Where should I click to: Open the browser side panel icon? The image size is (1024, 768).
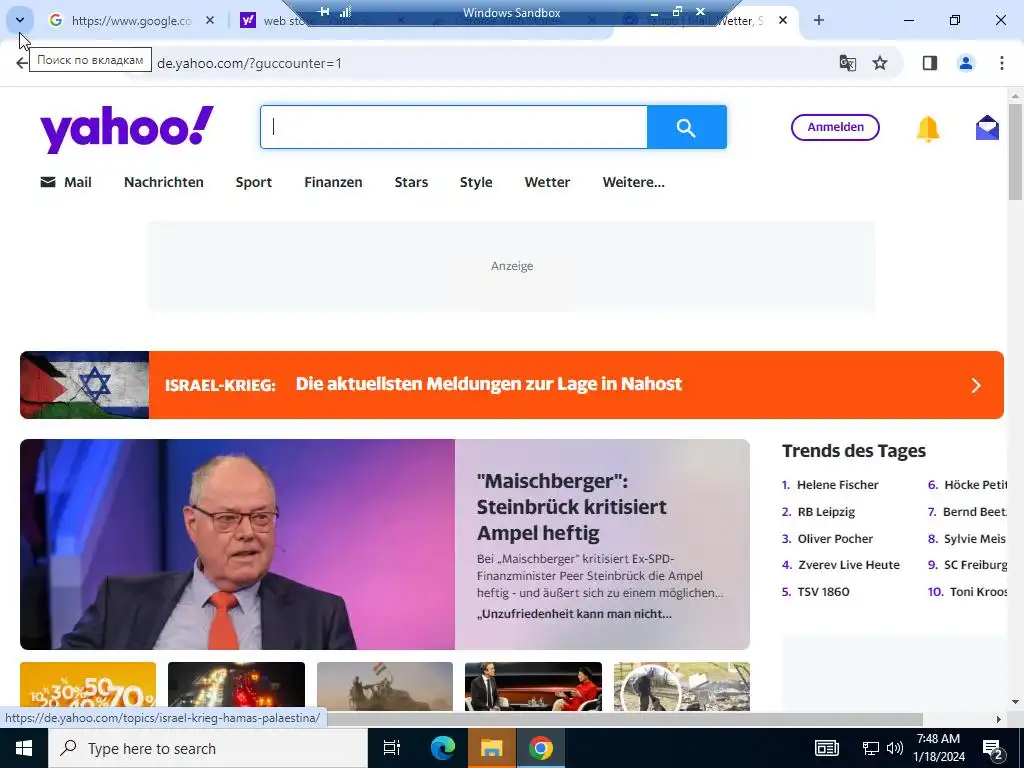coord(930,63)
